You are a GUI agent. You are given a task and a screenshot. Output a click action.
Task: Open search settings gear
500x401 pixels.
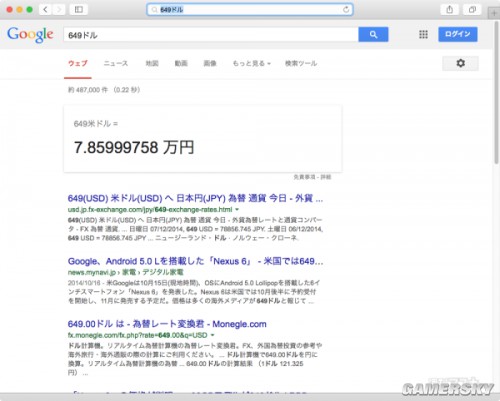click(460, 63)
